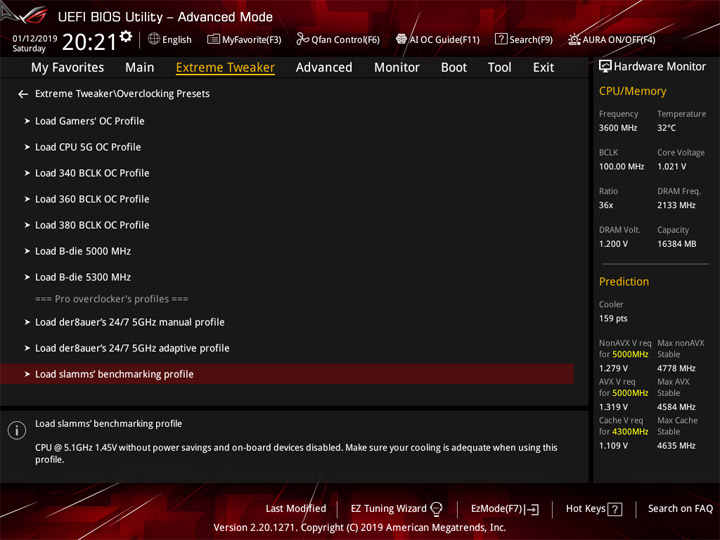Screen dimensions: 720x540
Task: Click the Prediction section heading
Action: [x=624, y=282]
